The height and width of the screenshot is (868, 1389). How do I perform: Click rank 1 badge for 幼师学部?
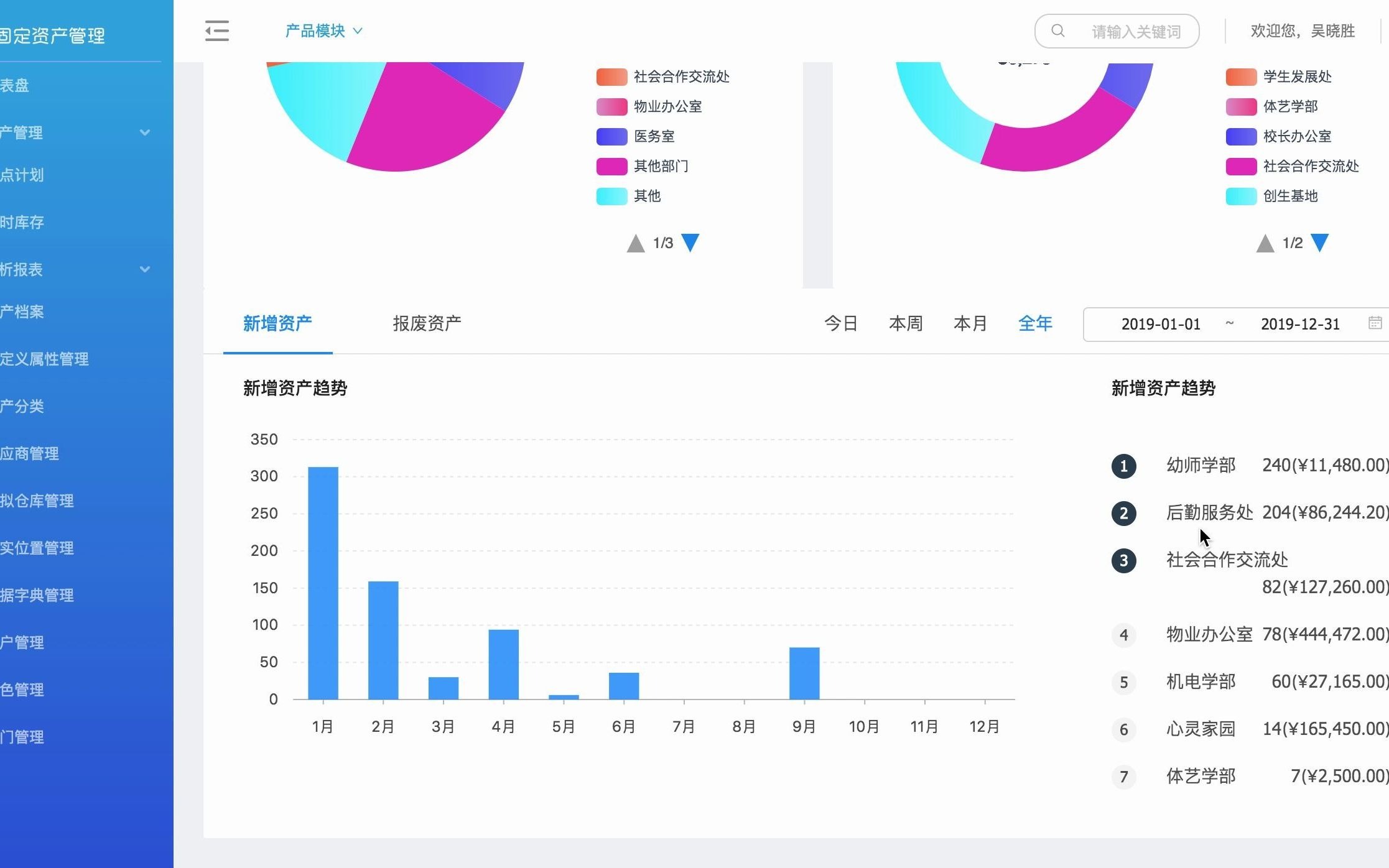pyautogui.click(x=1123, y=466)
